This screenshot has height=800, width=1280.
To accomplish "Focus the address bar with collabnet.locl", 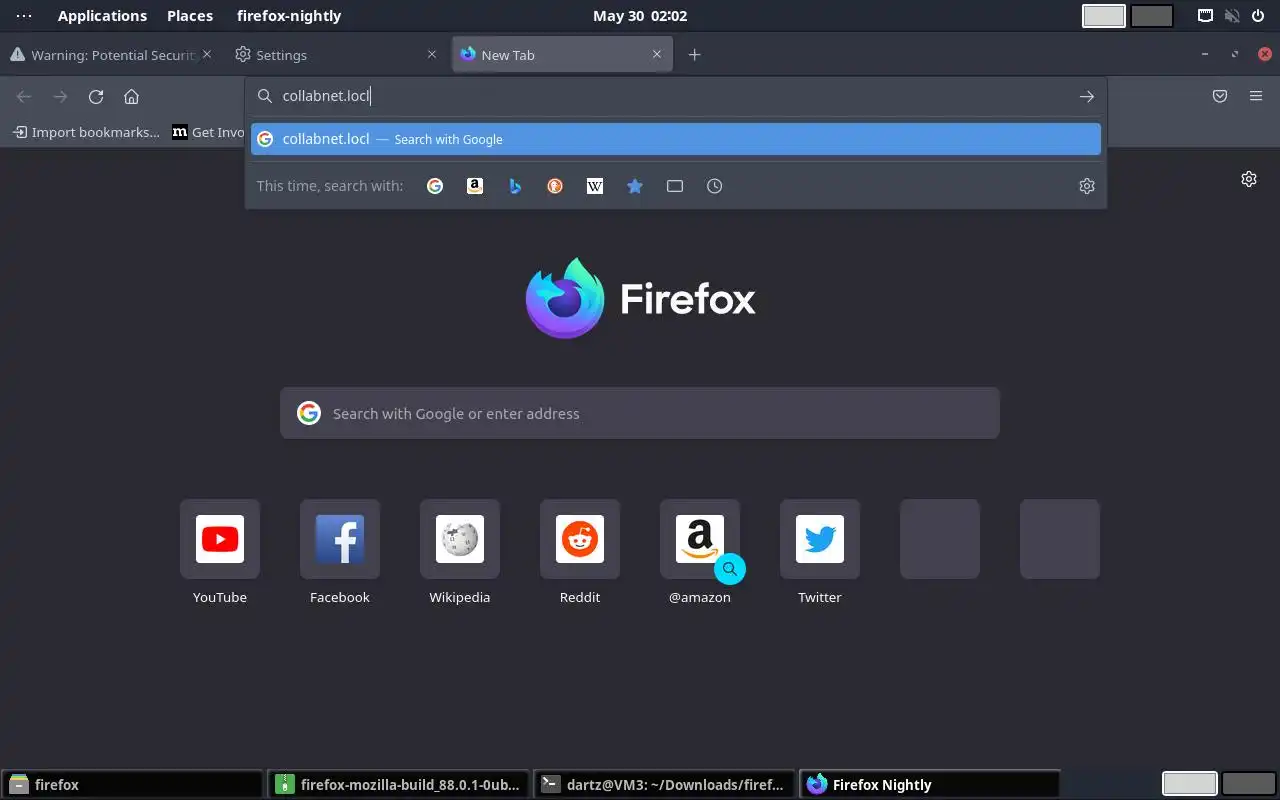I will coord(676,97).
